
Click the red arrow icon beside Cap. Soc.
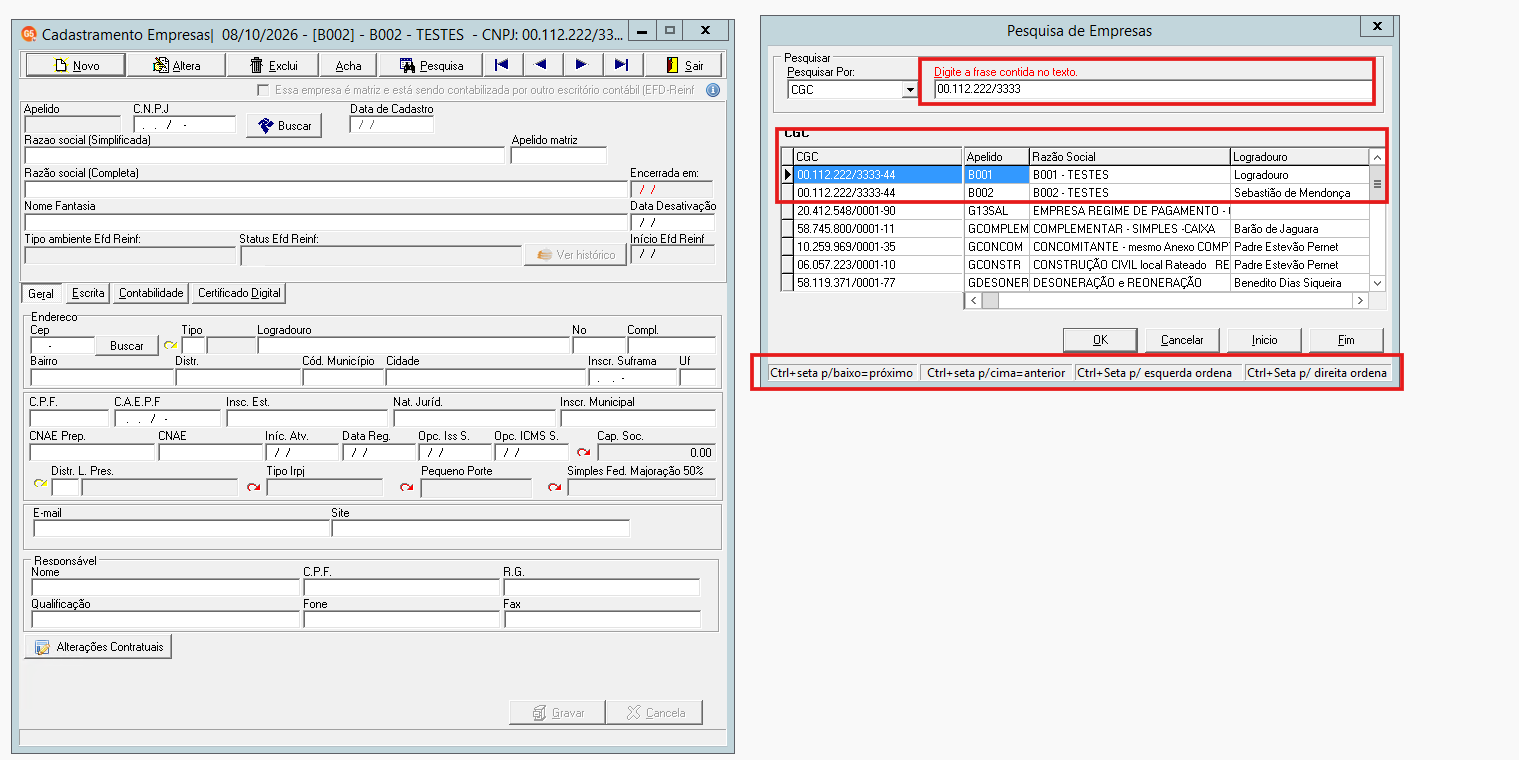[584, 452]
